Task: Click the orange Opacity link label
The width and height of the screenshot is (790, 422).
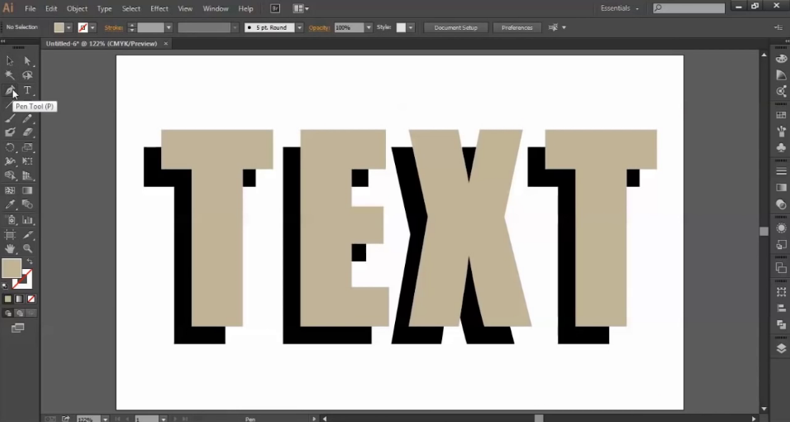Action: [319, 28]
